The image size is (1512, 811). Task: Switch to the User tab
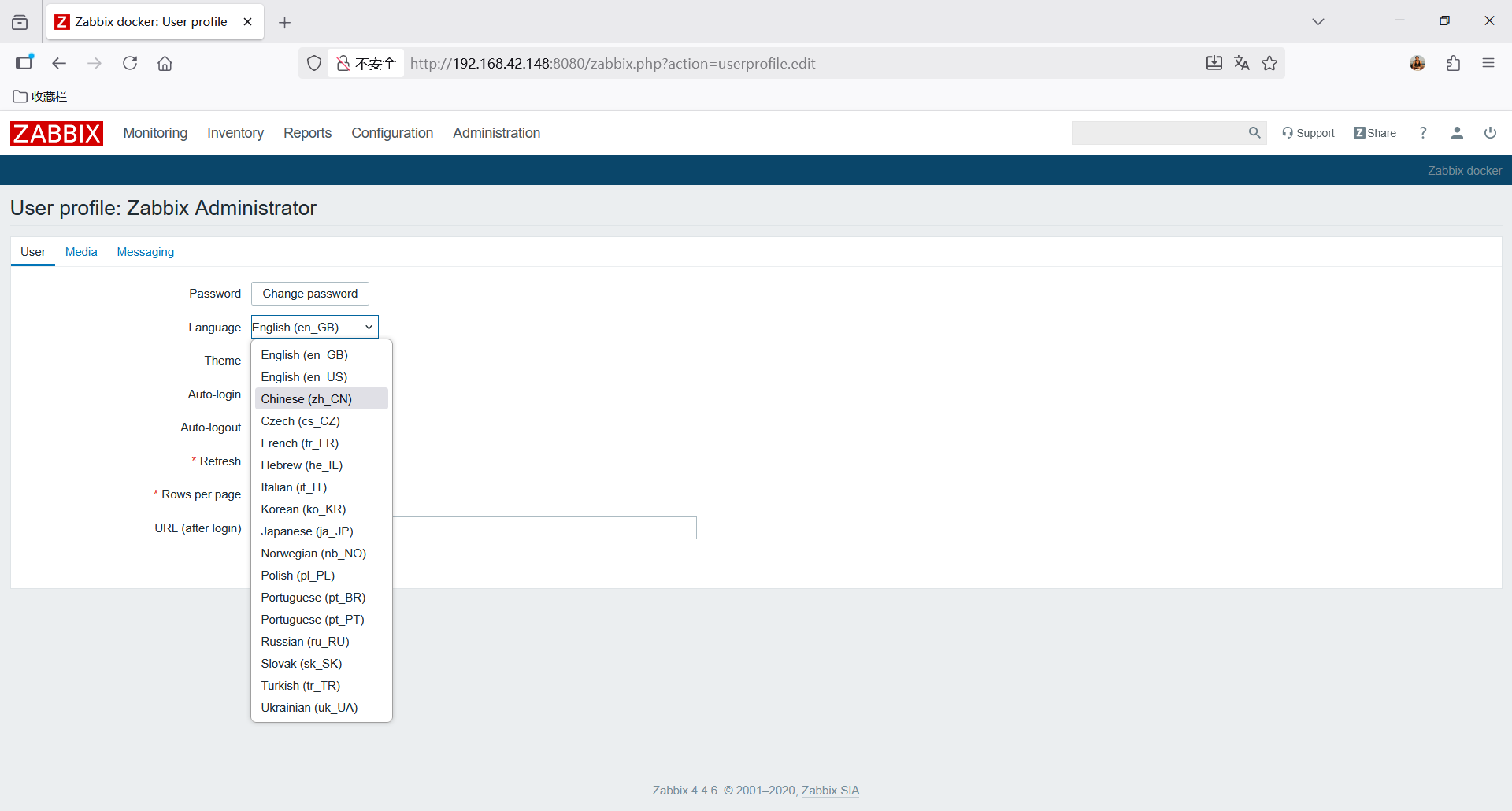33,252
